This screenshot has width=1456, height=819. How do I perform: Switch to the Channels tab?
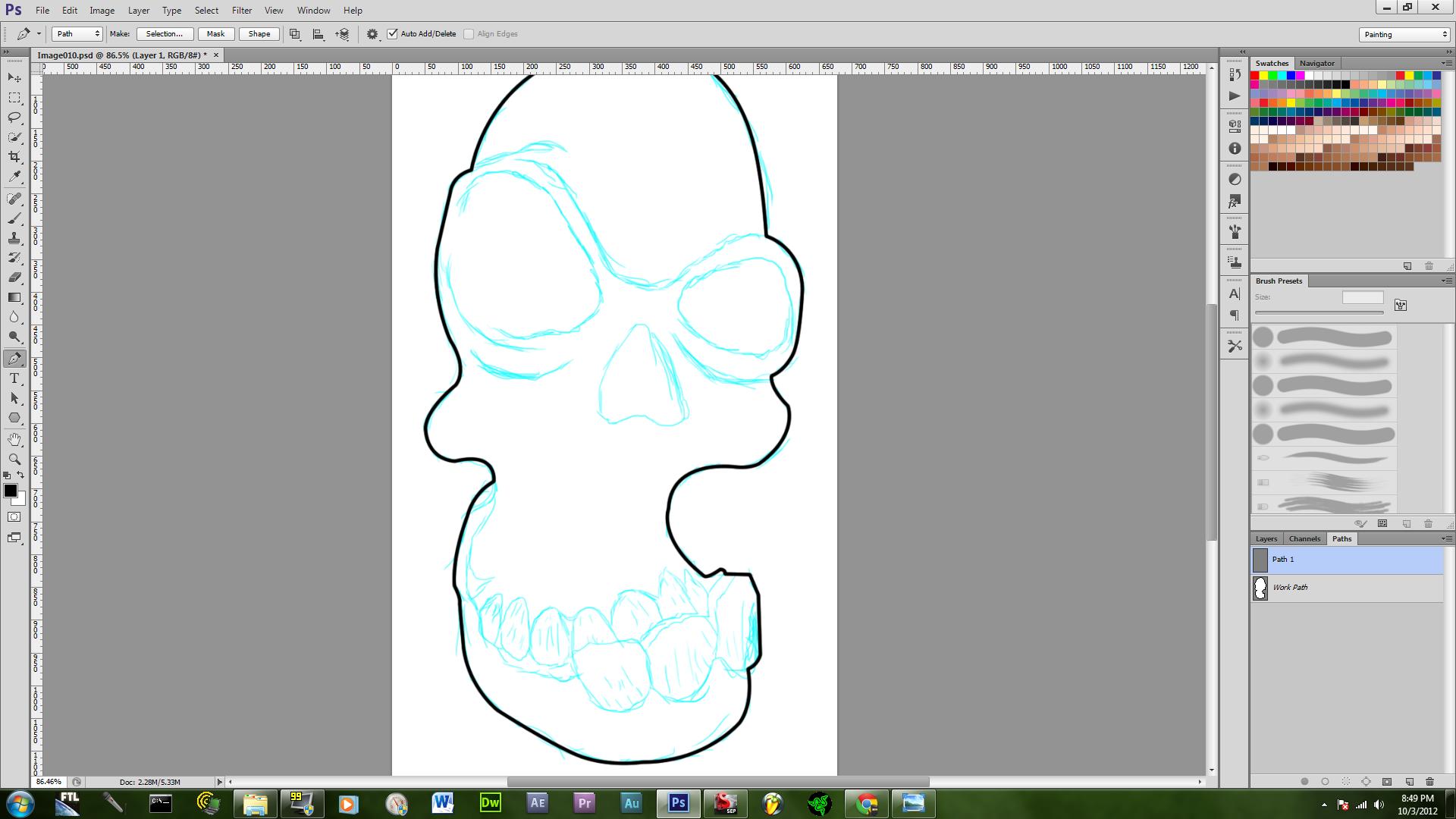click(x=1304, y=539)
